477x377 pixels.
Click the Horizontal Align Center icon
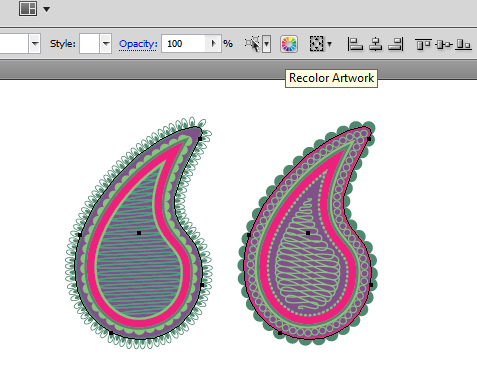click(376, 44)
